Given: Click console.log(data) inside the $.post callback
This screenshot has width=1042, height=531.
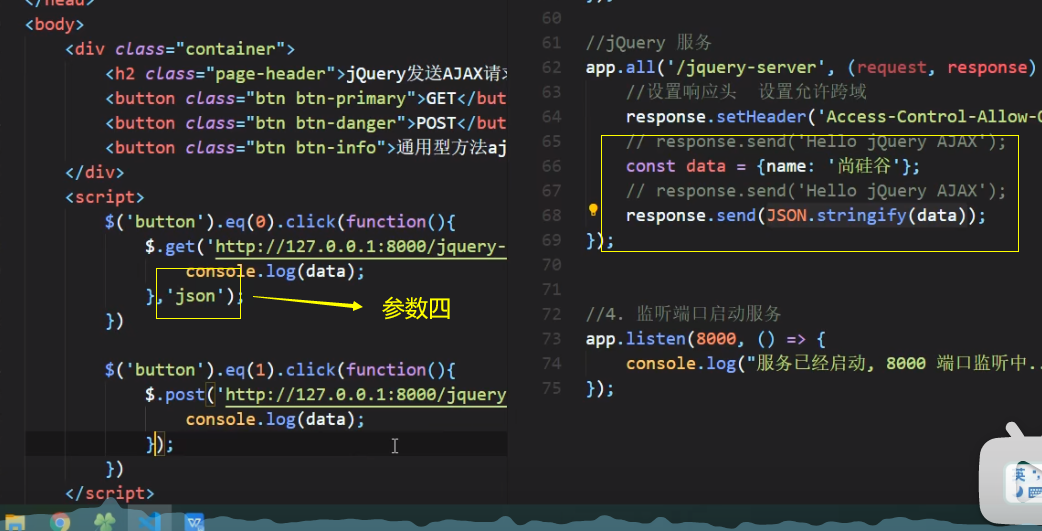Looking at the screenshot, I should 275,419.
